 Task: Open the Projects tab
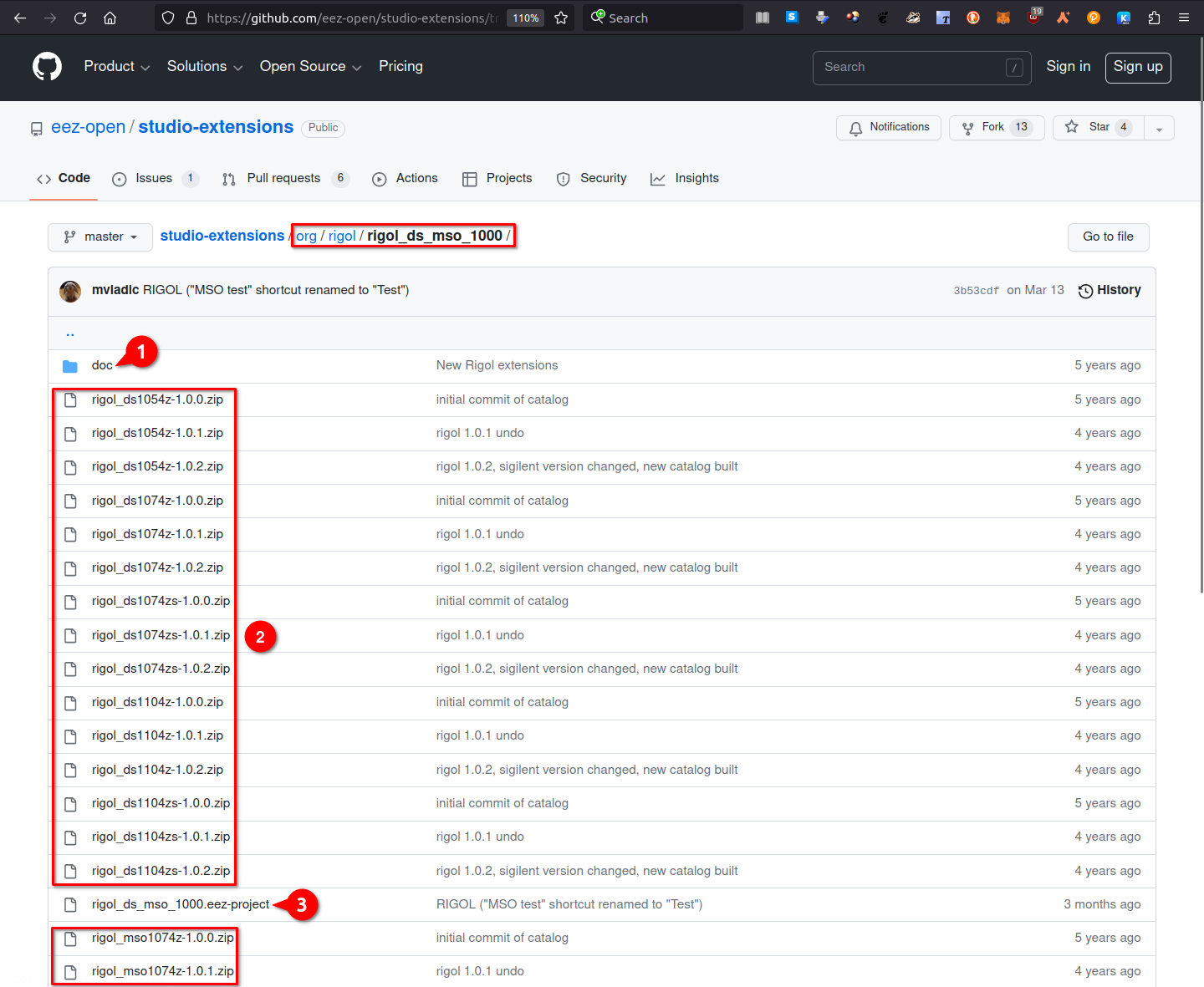click(497, 178)
